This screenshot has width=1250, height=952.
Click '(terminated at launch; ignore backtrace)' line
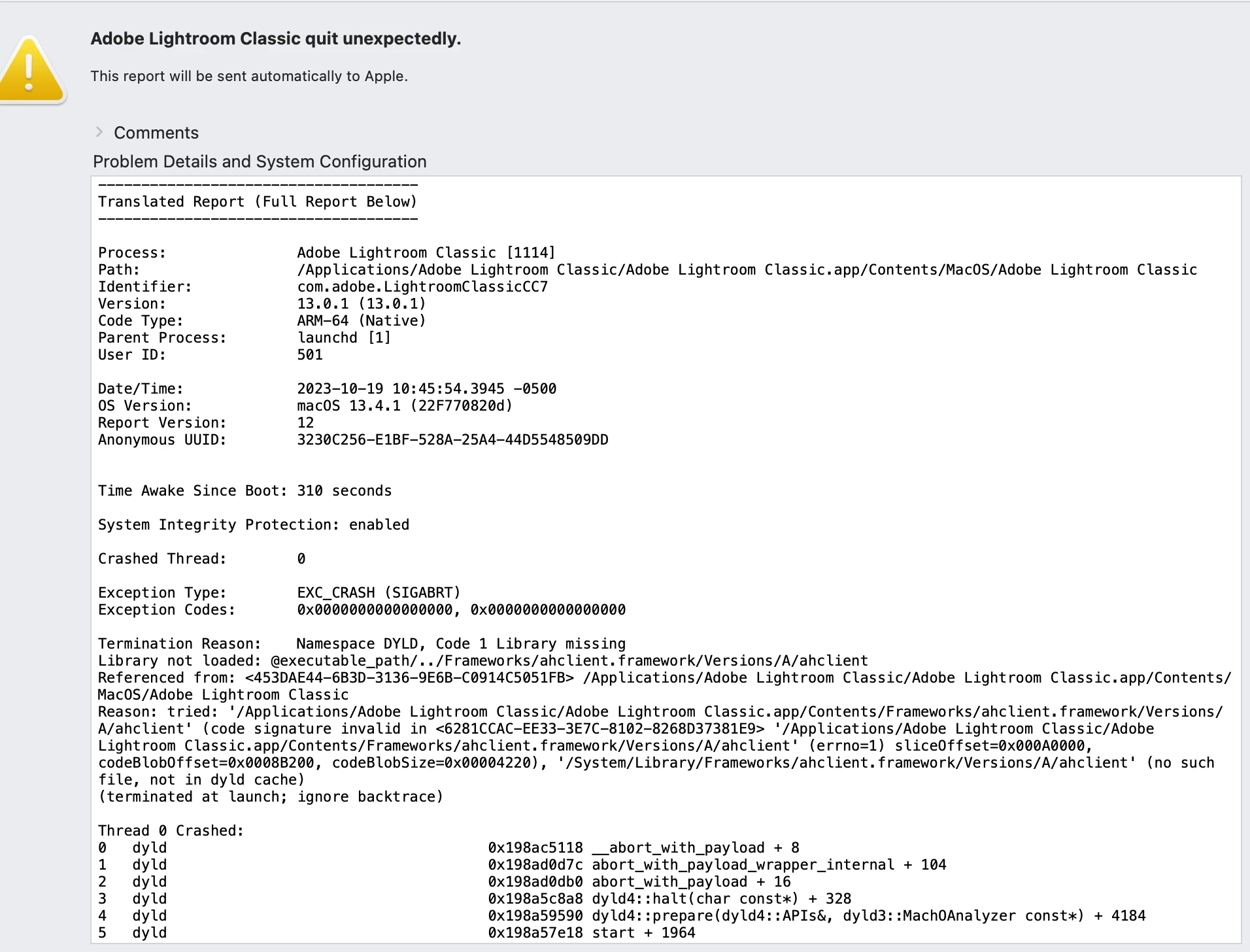(x=271, y=796)
